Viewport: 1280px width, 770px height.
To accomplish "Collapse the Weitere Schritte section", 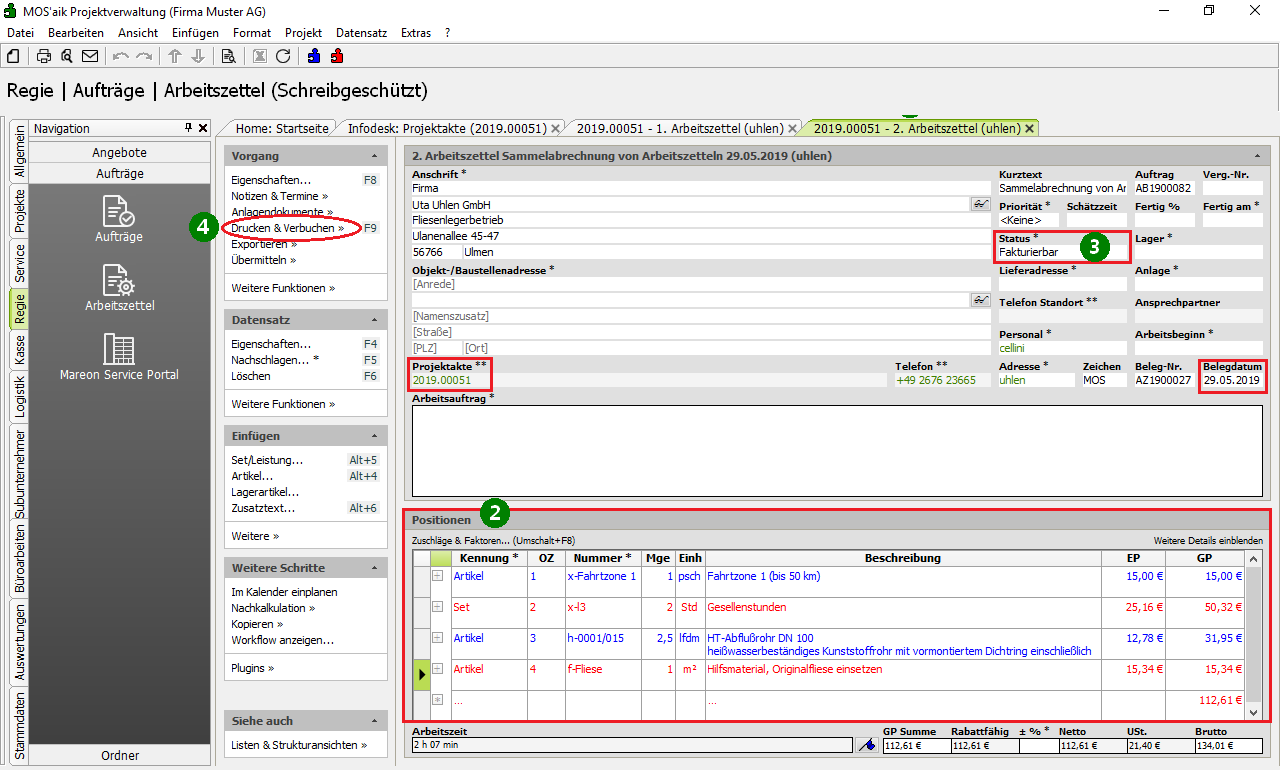I will 373,569.
